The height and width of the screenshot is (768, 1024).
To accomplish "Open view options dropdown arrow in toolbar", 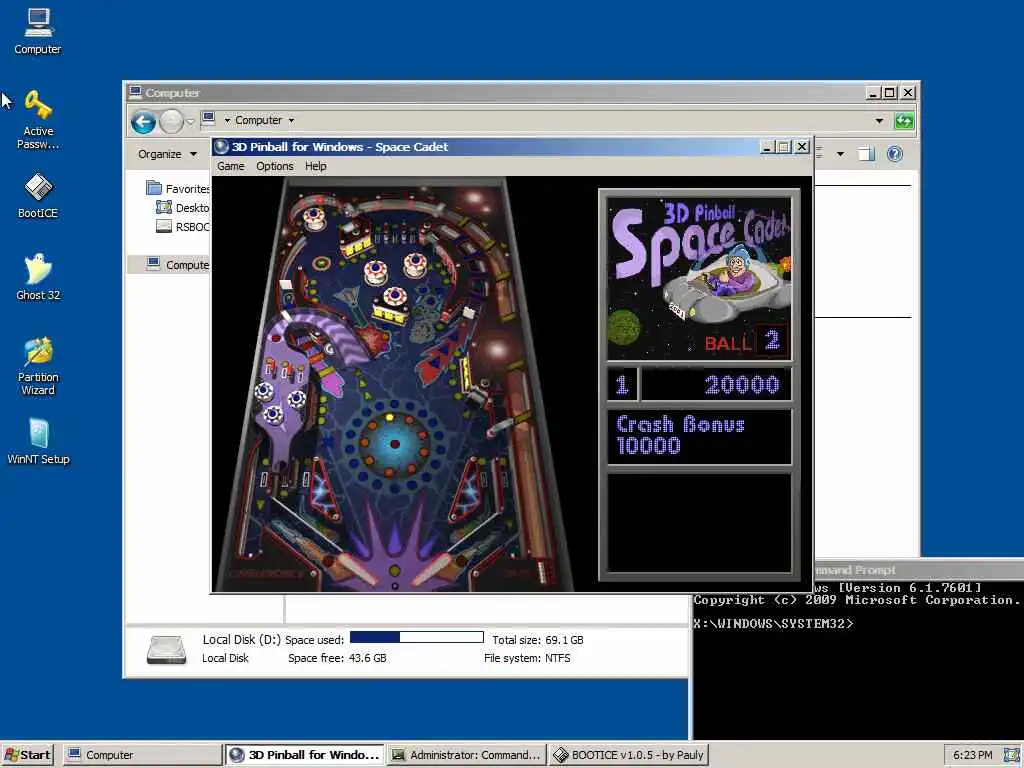I will click(x=840, y=154).
